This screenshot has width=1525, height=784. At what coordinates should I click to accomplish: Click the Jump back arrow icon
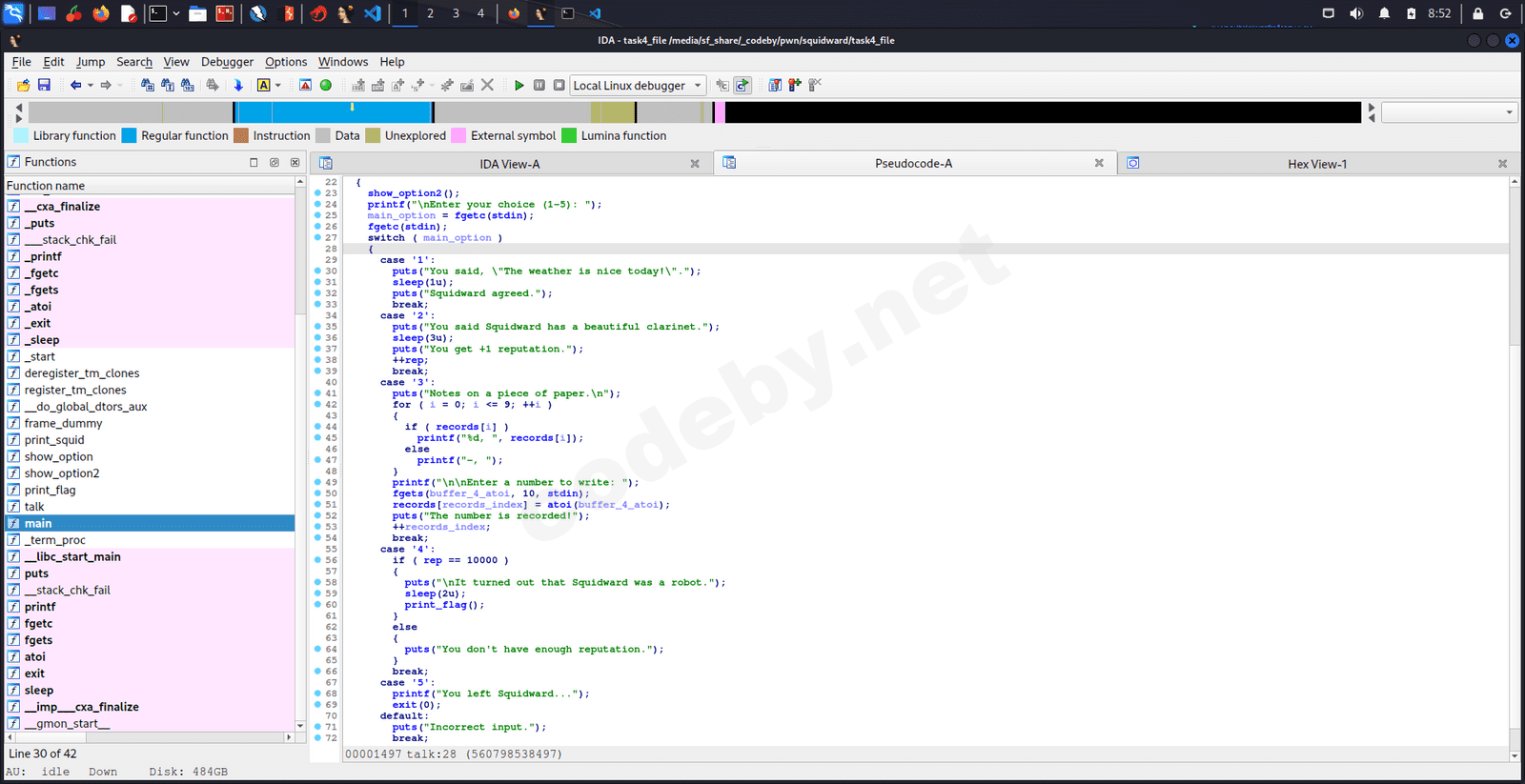click(75, 86)
